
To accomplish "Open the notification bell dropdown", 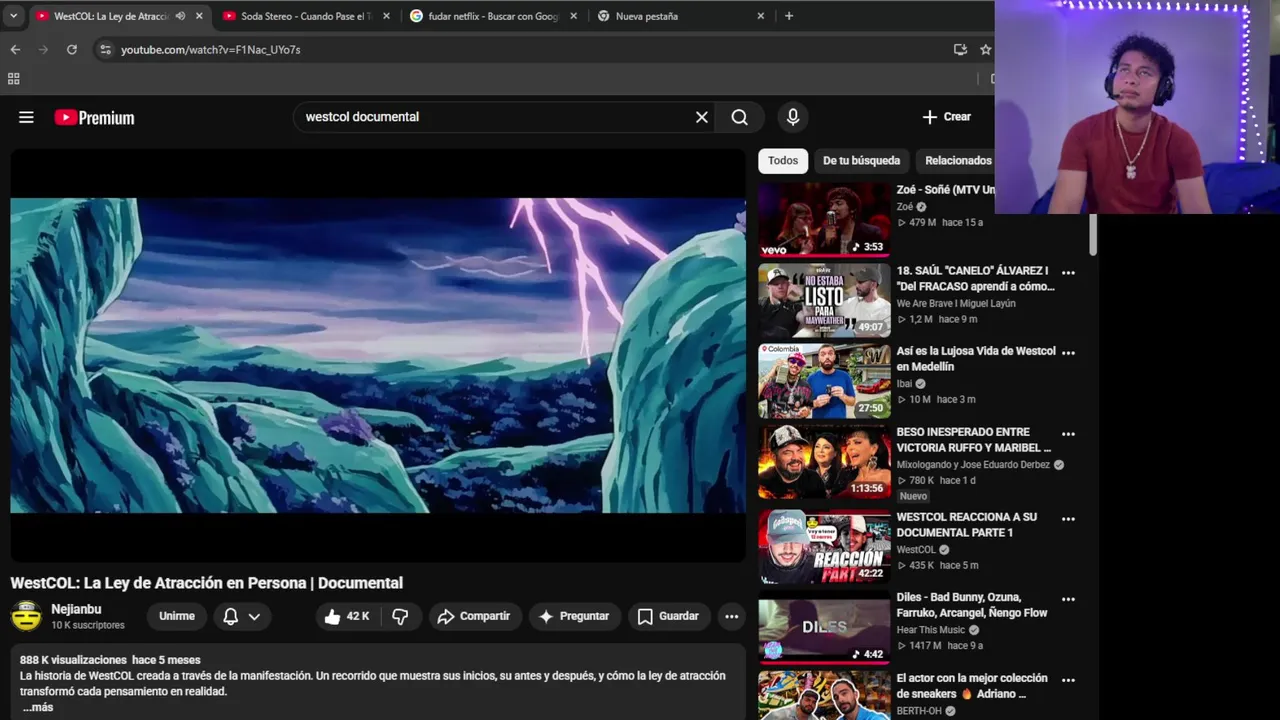I will (241, 616).
